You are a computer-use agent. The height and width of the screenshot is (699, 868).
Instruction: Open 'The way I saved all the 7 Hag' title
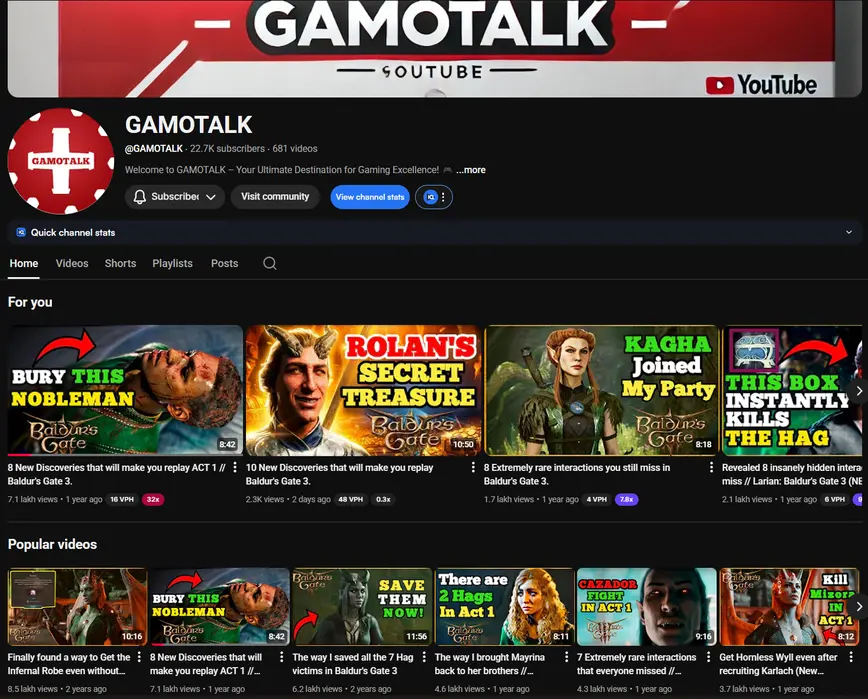[353, 664]
